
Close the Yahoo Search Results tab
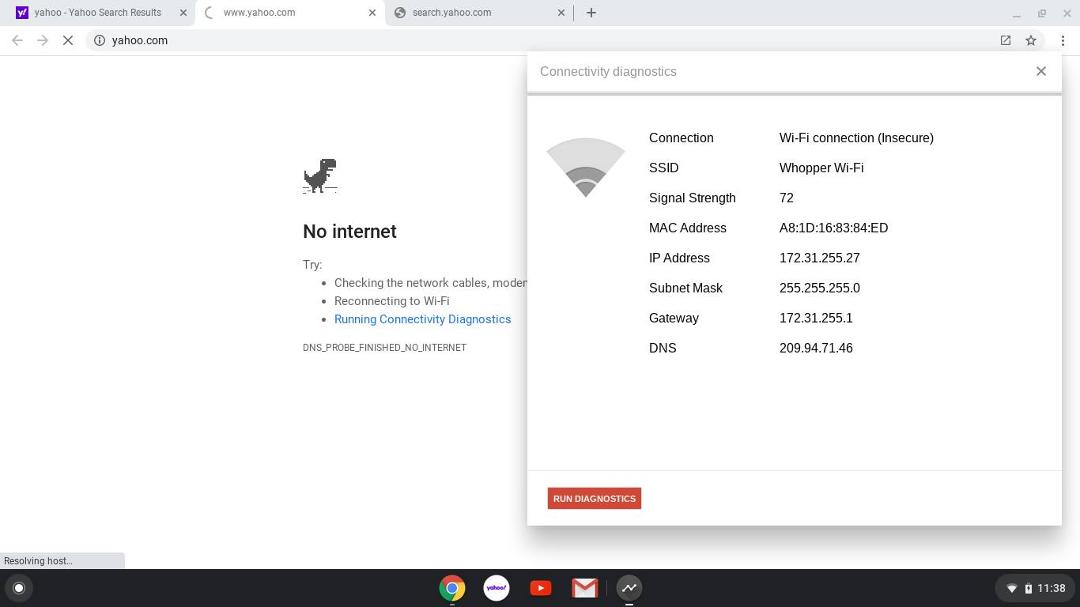(183, 12)
